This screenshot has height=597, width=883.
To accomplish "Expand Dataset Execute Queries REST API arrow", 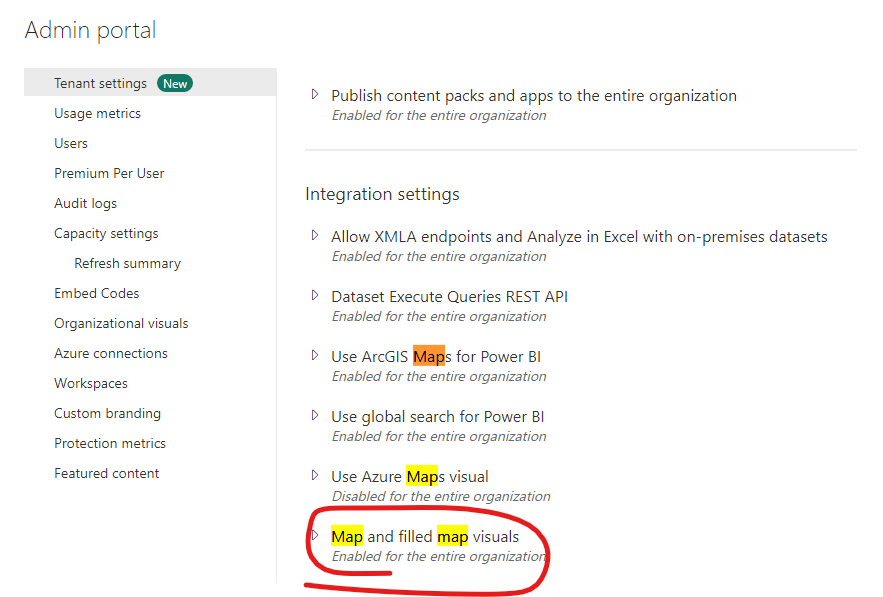I will (x=315, y=295).
